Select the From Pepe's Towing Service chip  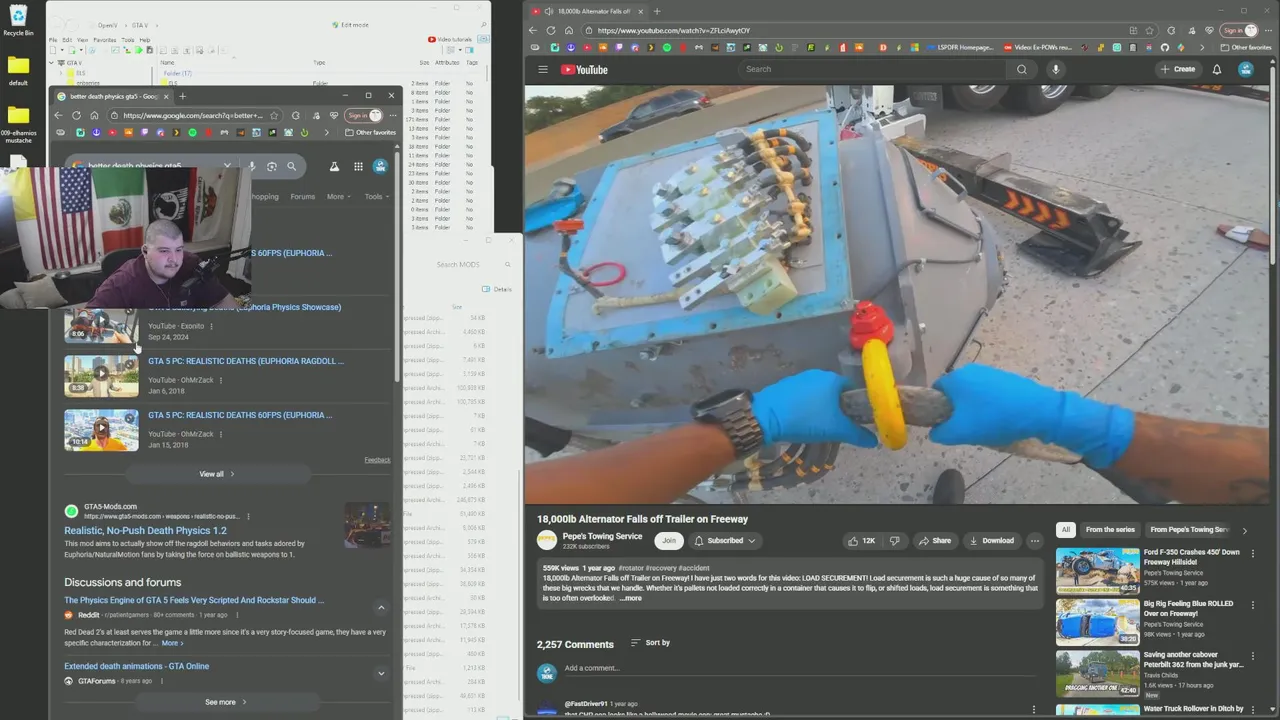[1188, 530]
